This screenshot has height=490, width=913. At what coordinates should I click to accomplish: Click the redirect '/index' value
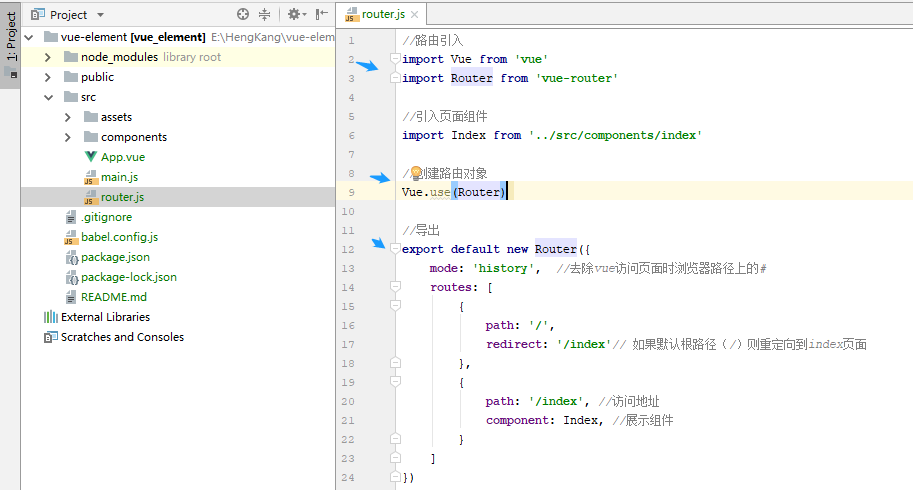tap(584, 344)
